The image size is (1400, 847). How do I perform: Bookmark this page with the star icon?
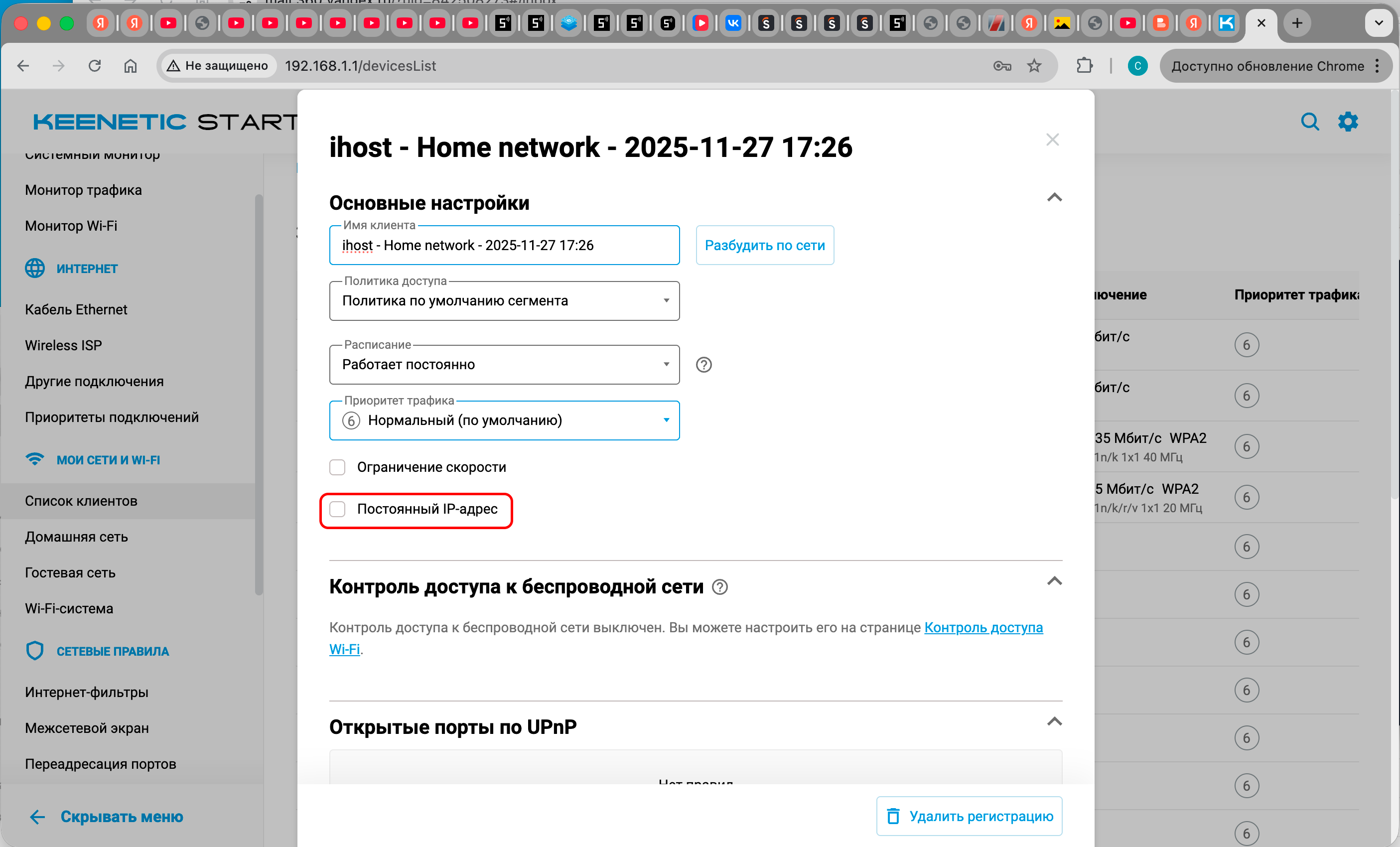(x=1033, y=66)
